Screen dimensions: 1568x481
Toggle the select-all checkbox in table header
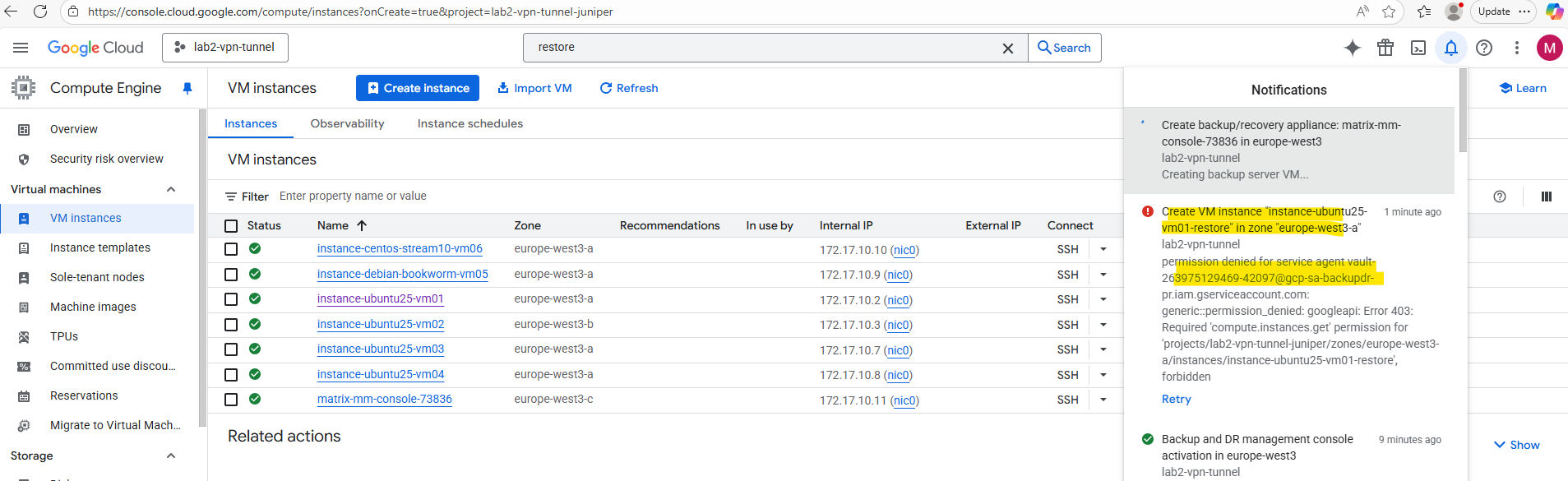231,226
